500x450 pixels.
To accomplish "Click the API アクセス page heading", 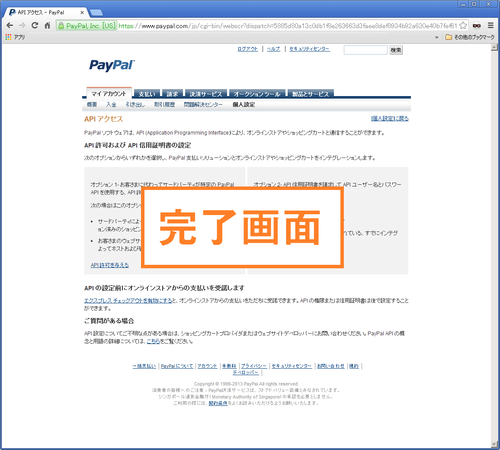I will click(104, 119).
